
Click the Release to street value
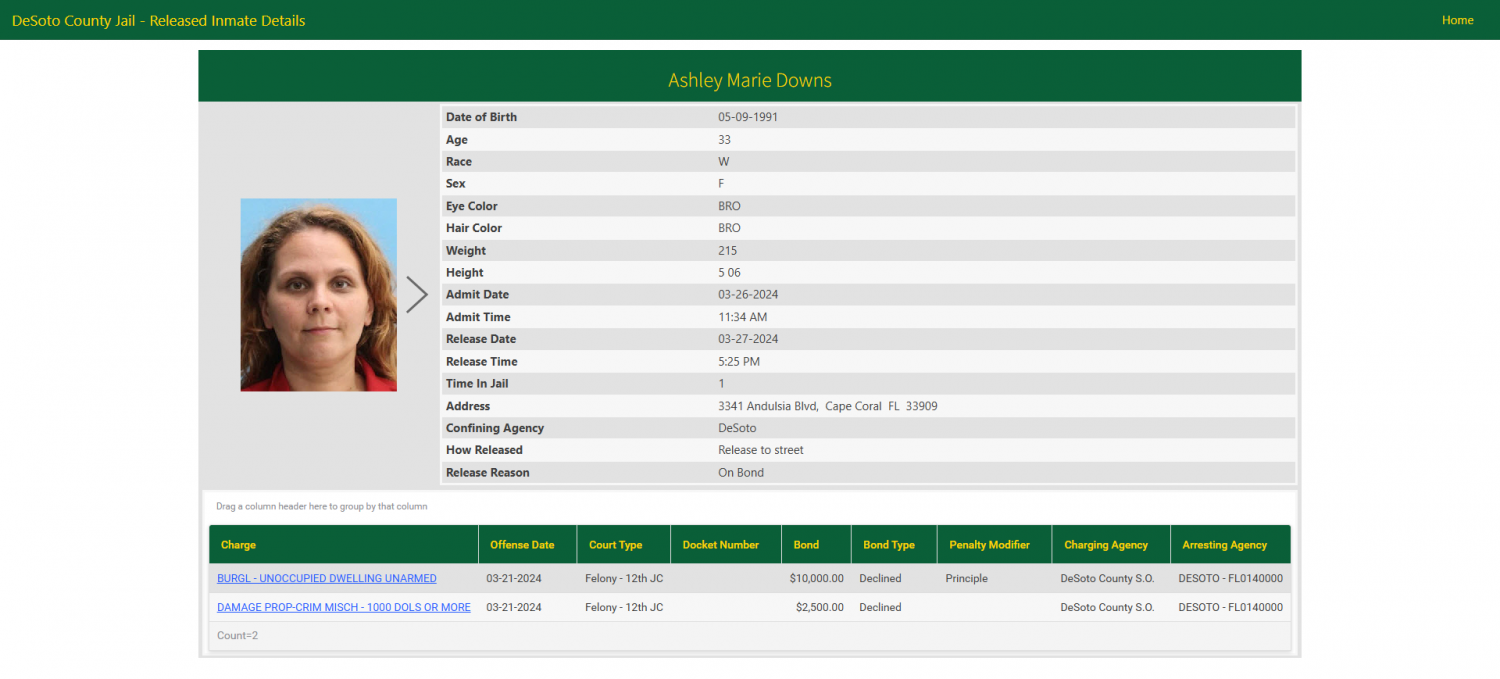click(x=761, y=450)
